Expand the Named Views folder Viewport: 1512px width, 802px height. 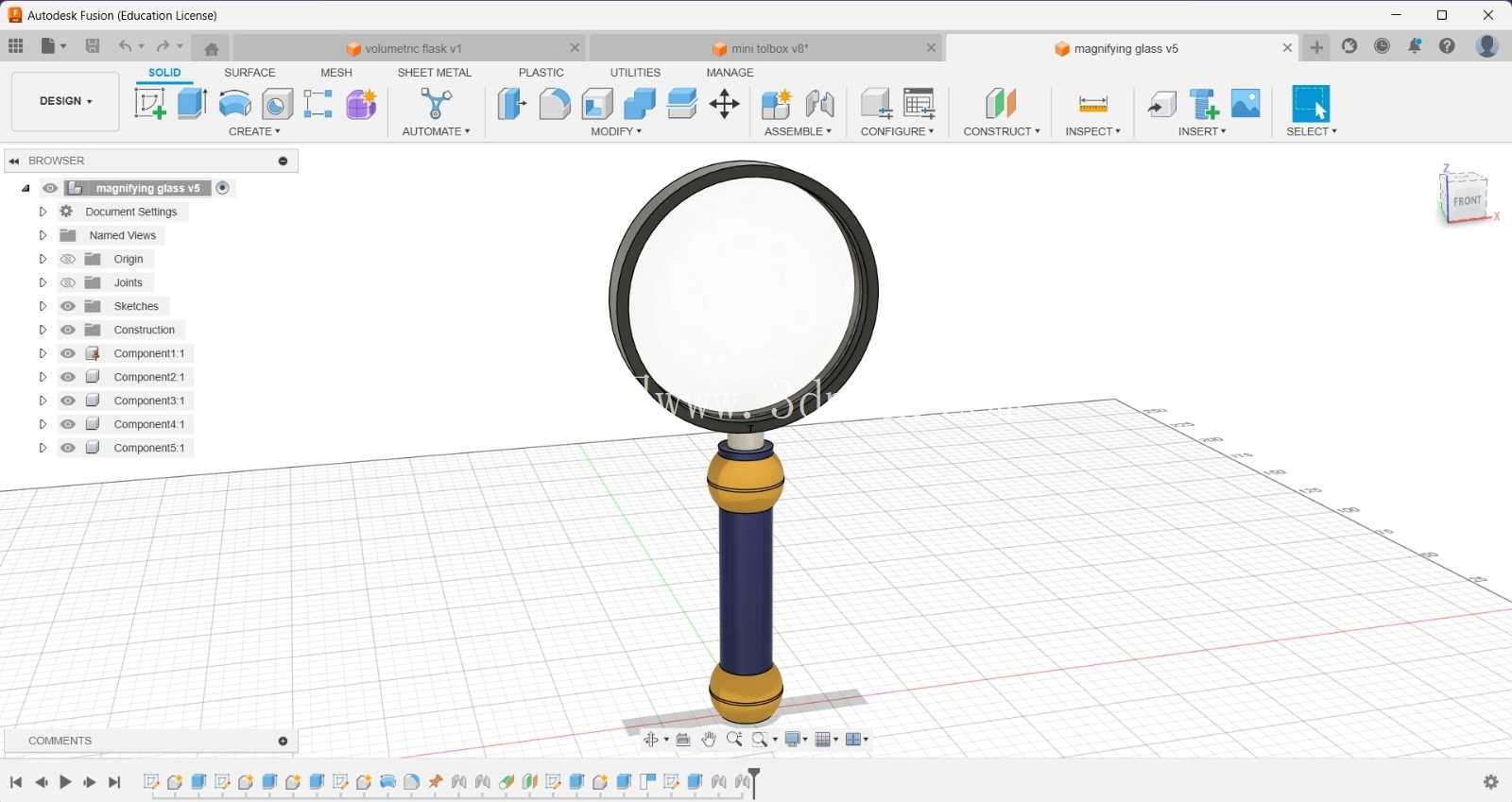(x=43, y=235)
